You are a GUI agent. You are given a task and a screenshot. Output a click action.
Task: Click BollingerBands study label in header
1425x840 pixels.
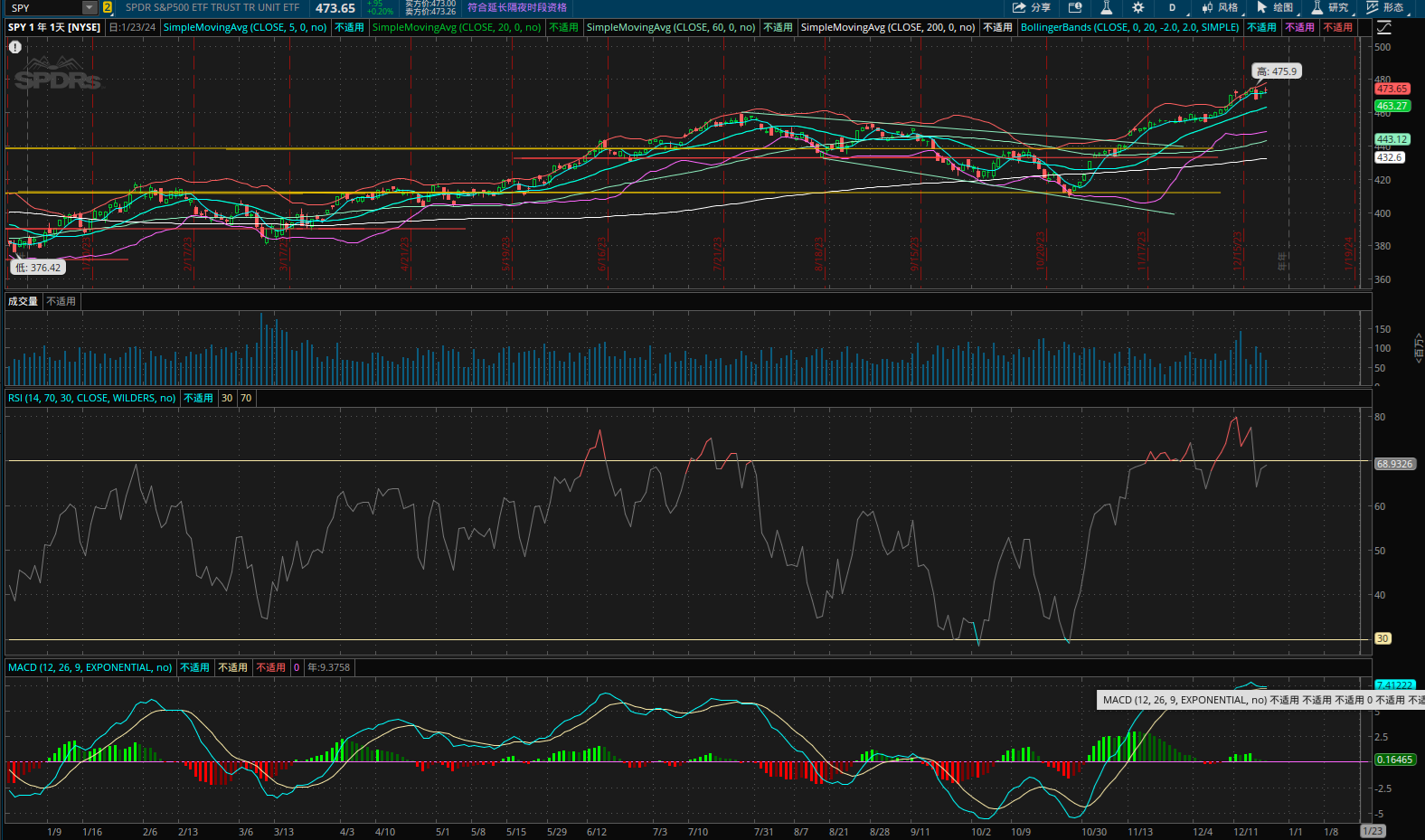click(1129, 27)
